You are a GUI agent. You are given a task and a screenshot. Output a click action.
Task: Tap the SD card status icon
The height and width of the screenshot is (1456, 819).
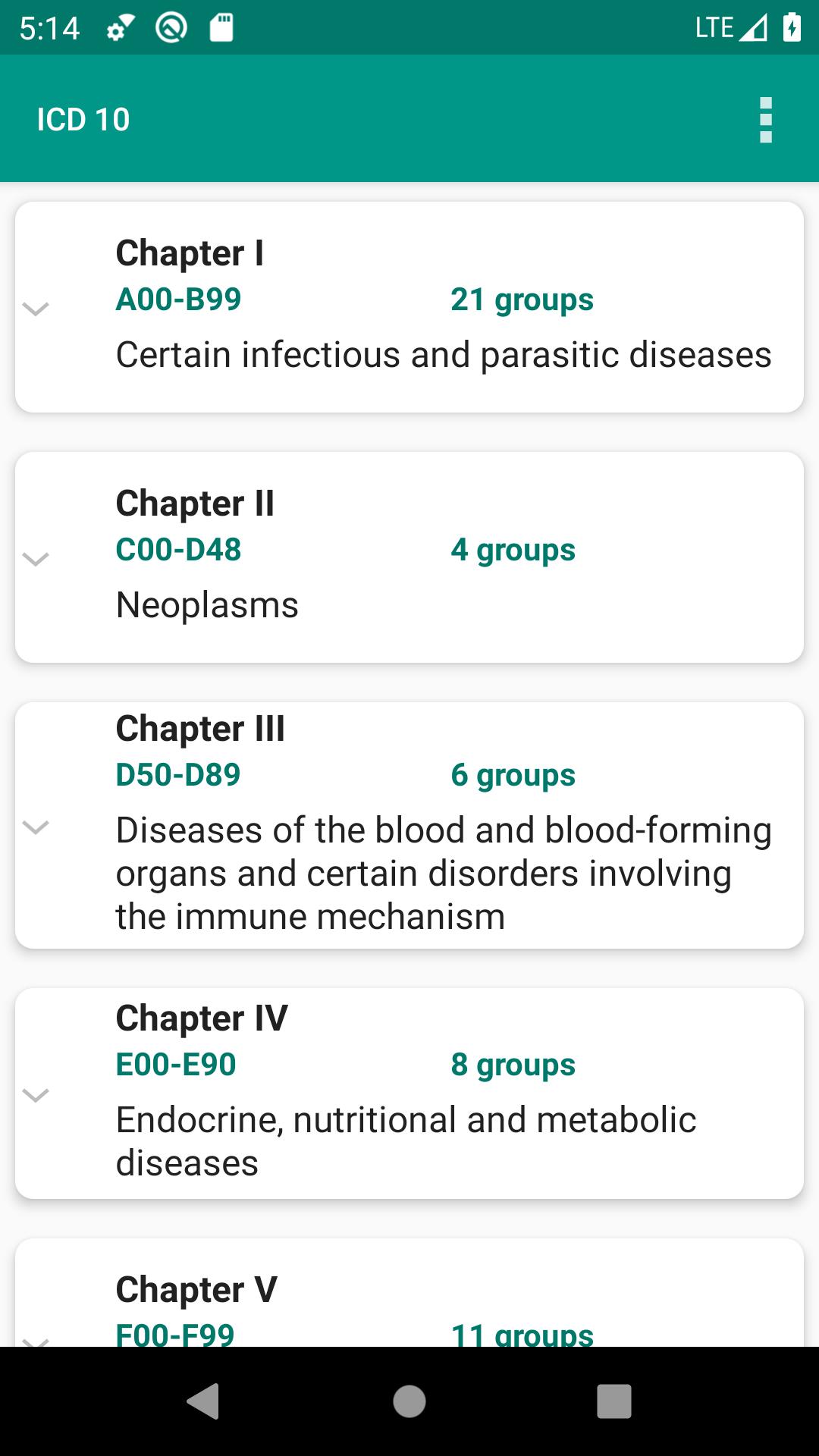coord(221,28)
